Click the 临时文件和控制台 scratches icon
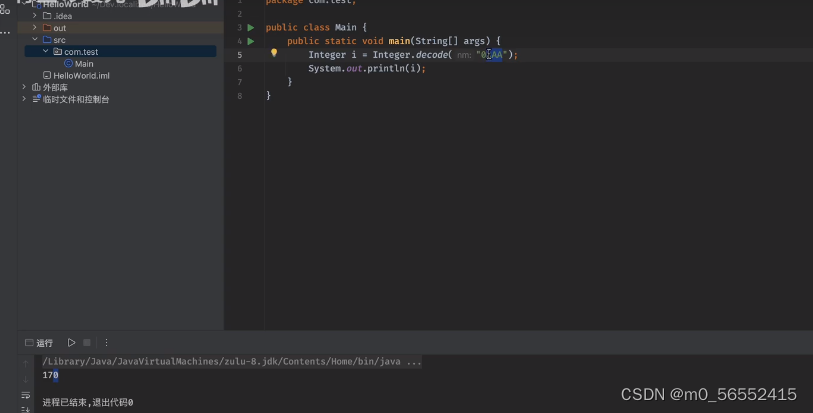This screenshot has width=813, height=413. (x=36, y=98)
